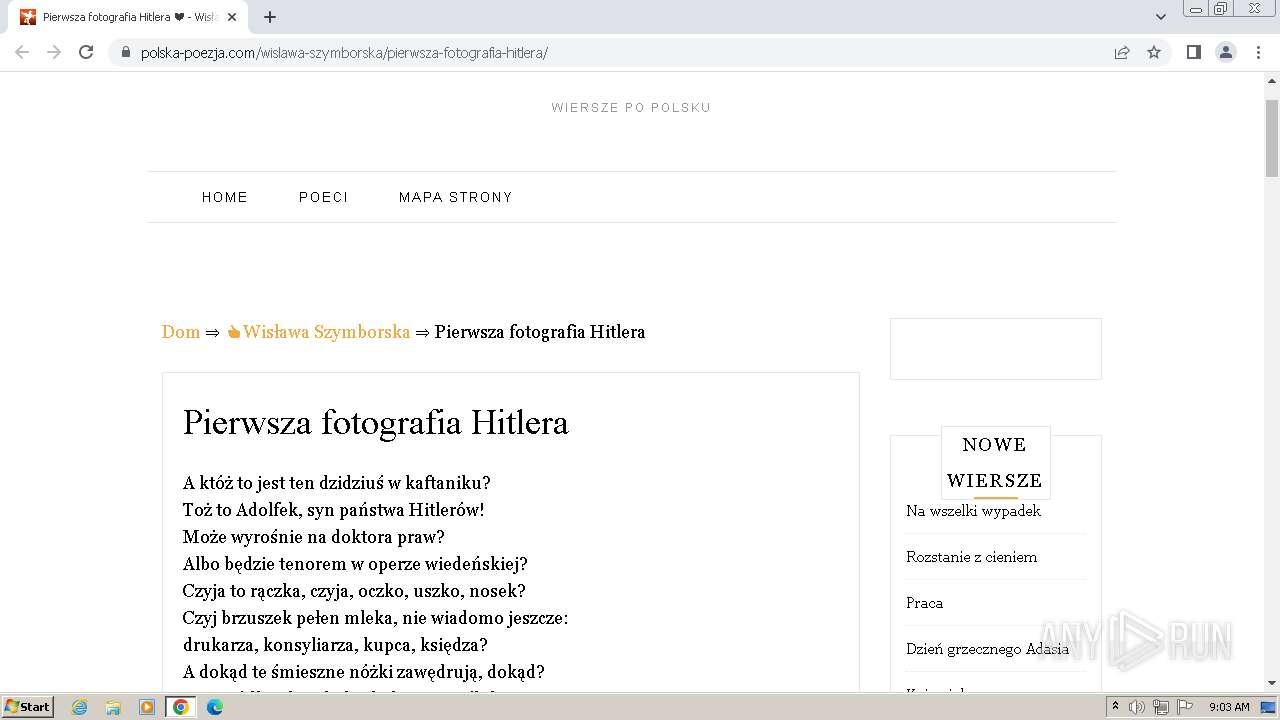Open the network tray icon

[x=1161, y=707]
